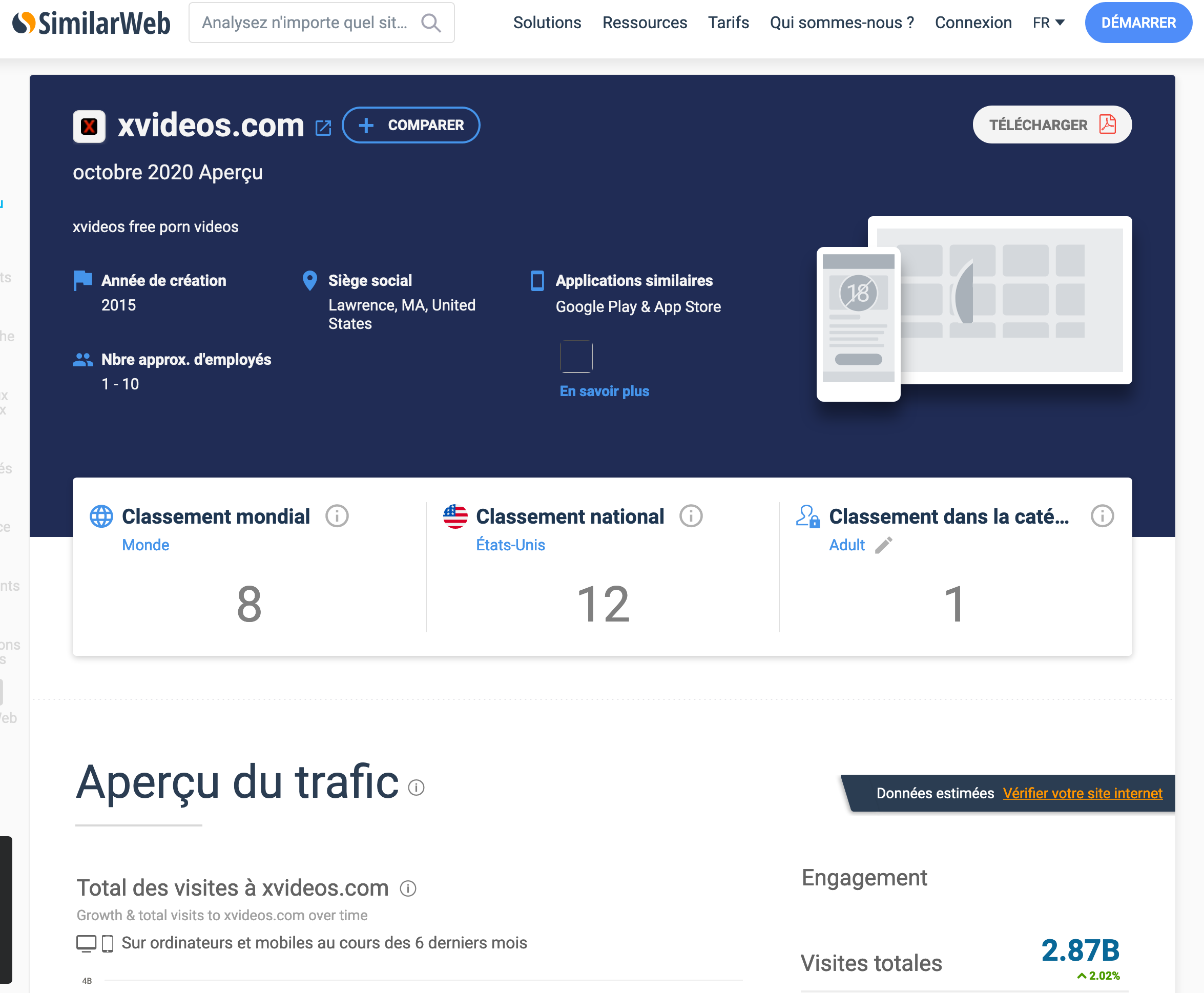Screen dimensions: 1204x993
Task: Click info icon beside Total des visites
Action: coord(408,888)
